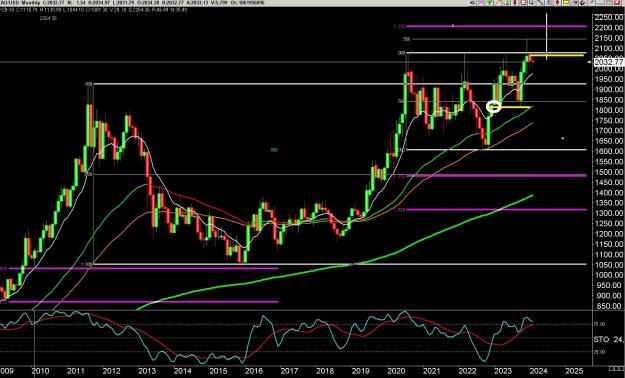Select the diagonal pencil line toolbar icon
The width and height of the screenshot is (625, 378).
(x=540, y=2)
